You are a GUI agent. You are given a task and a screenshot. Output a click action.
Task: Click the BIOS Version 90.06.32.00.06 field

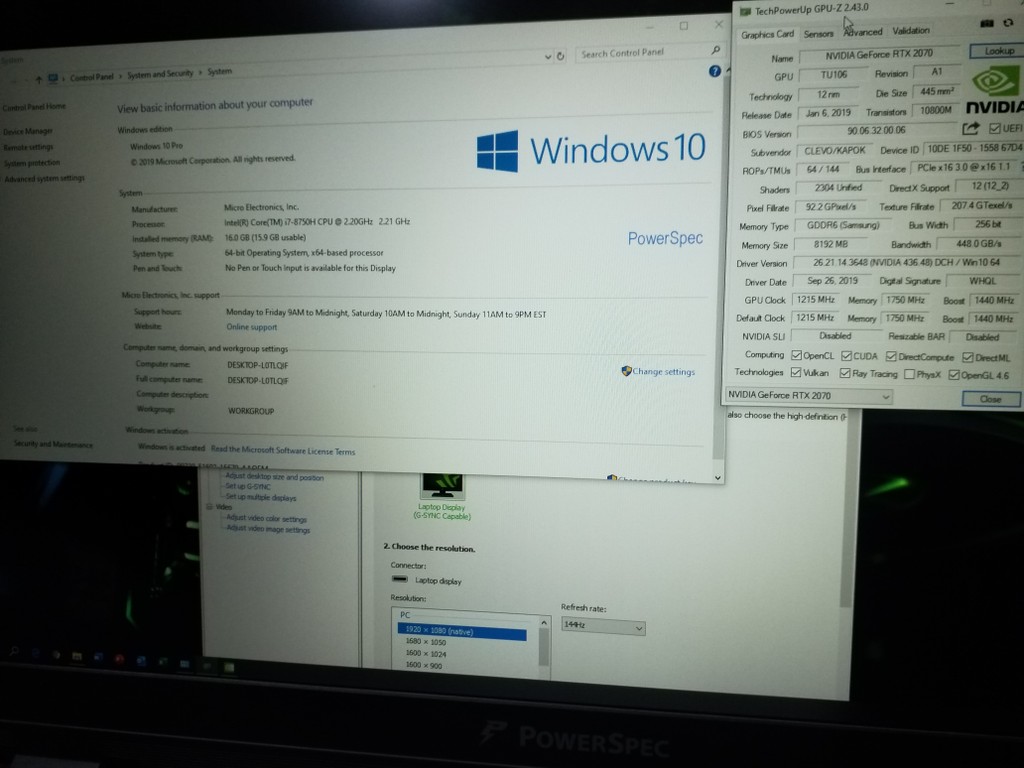click(876, 131)
